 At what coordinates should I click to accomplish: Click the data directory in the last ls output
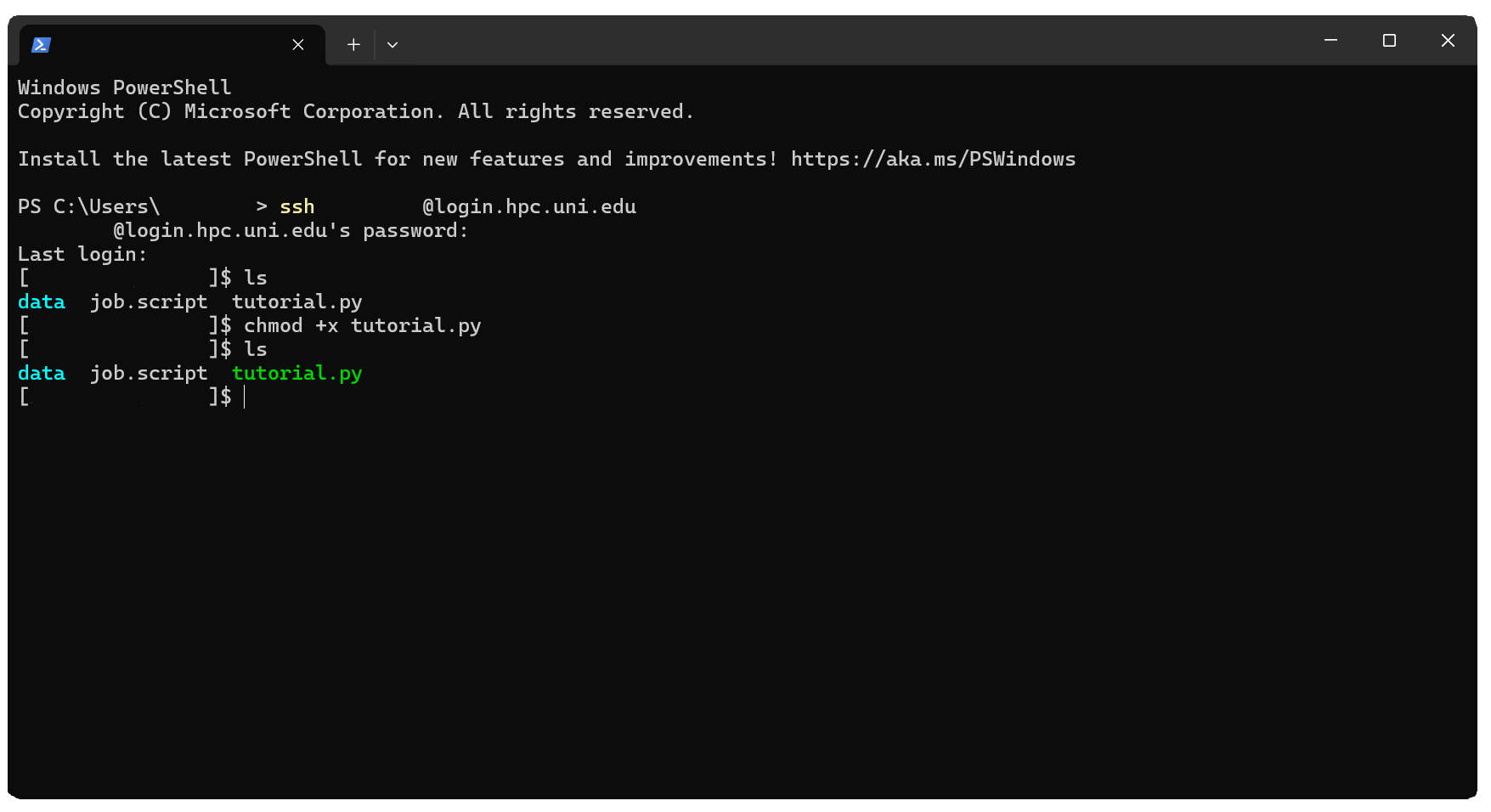pyautogui.click(x=41, y=374)
